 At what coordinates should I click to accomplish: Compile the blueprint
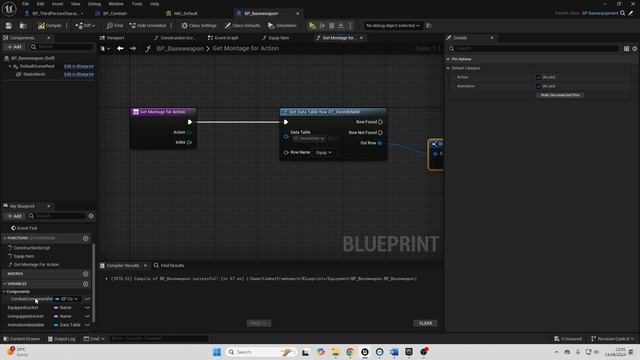click(50, 26)
